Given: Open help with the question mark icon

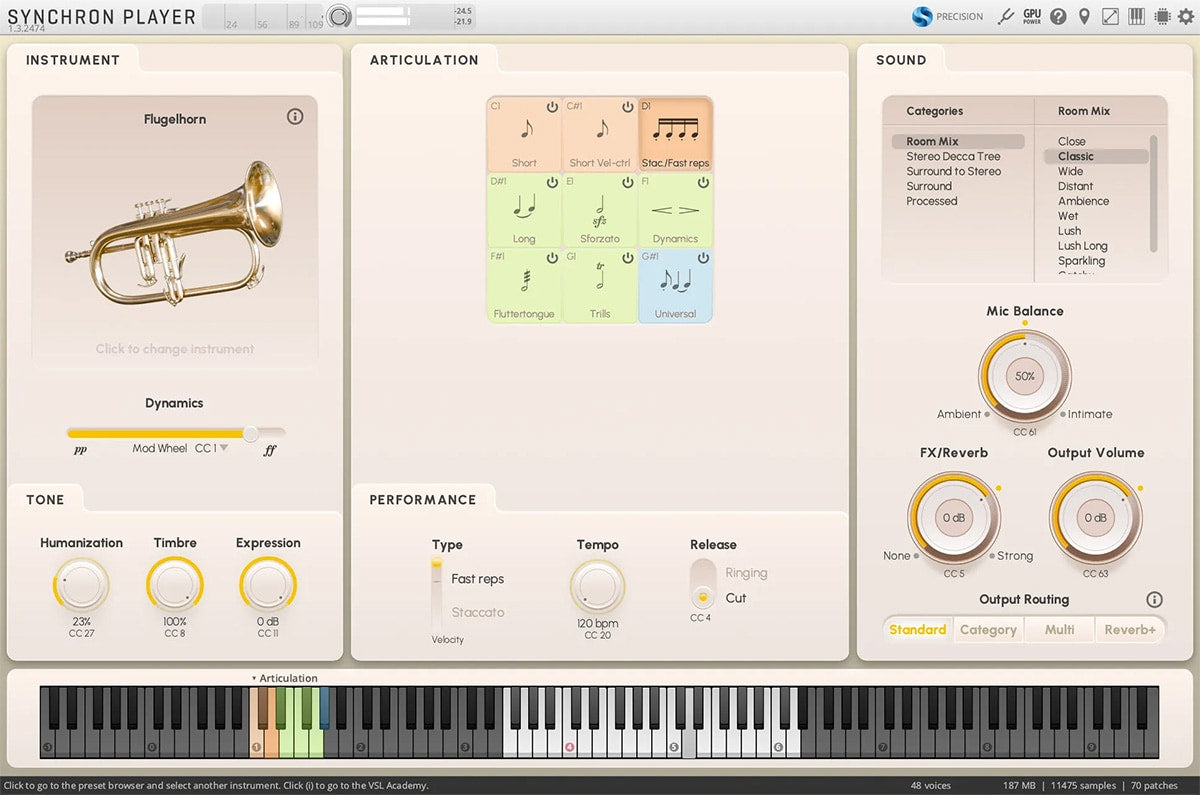Looking at the screenshot, I should [1058, 16].
